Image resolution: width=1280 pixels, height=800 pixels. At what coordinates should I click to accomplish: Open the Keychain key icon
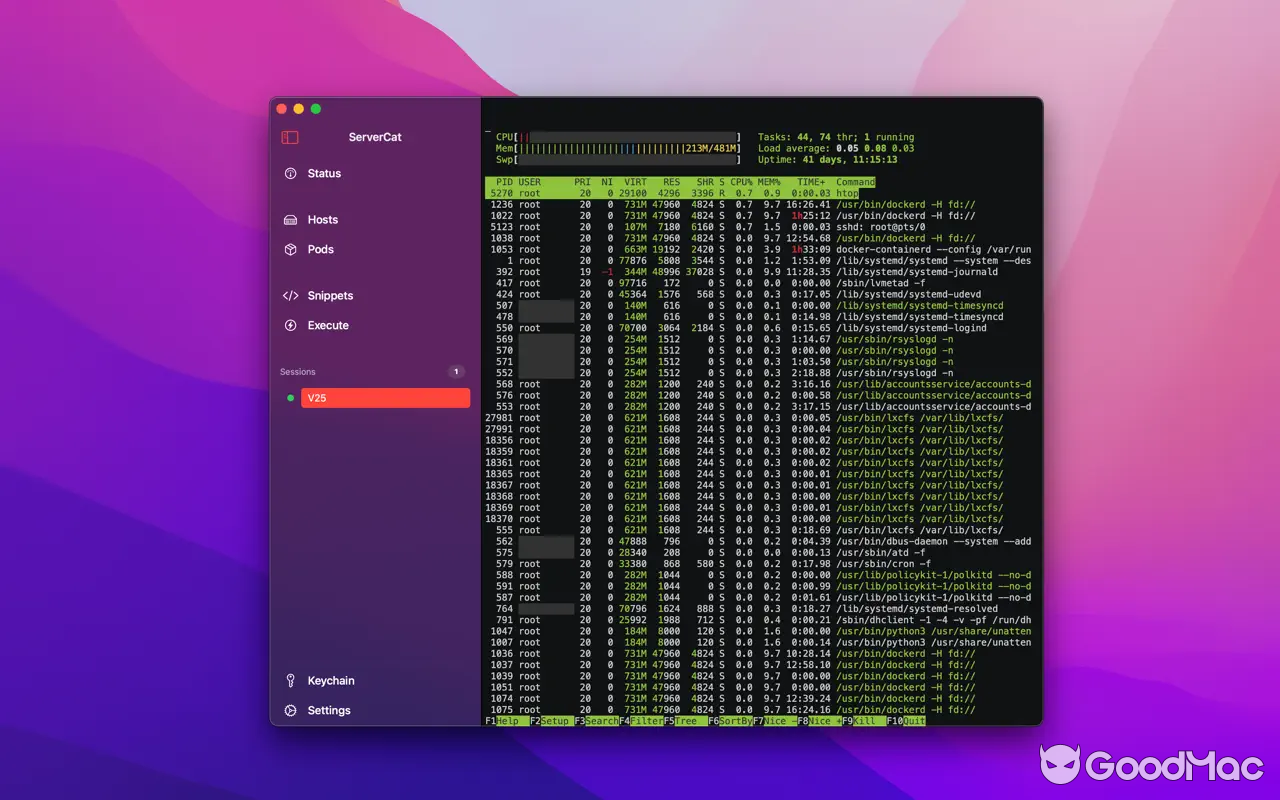tap(289, 680)
